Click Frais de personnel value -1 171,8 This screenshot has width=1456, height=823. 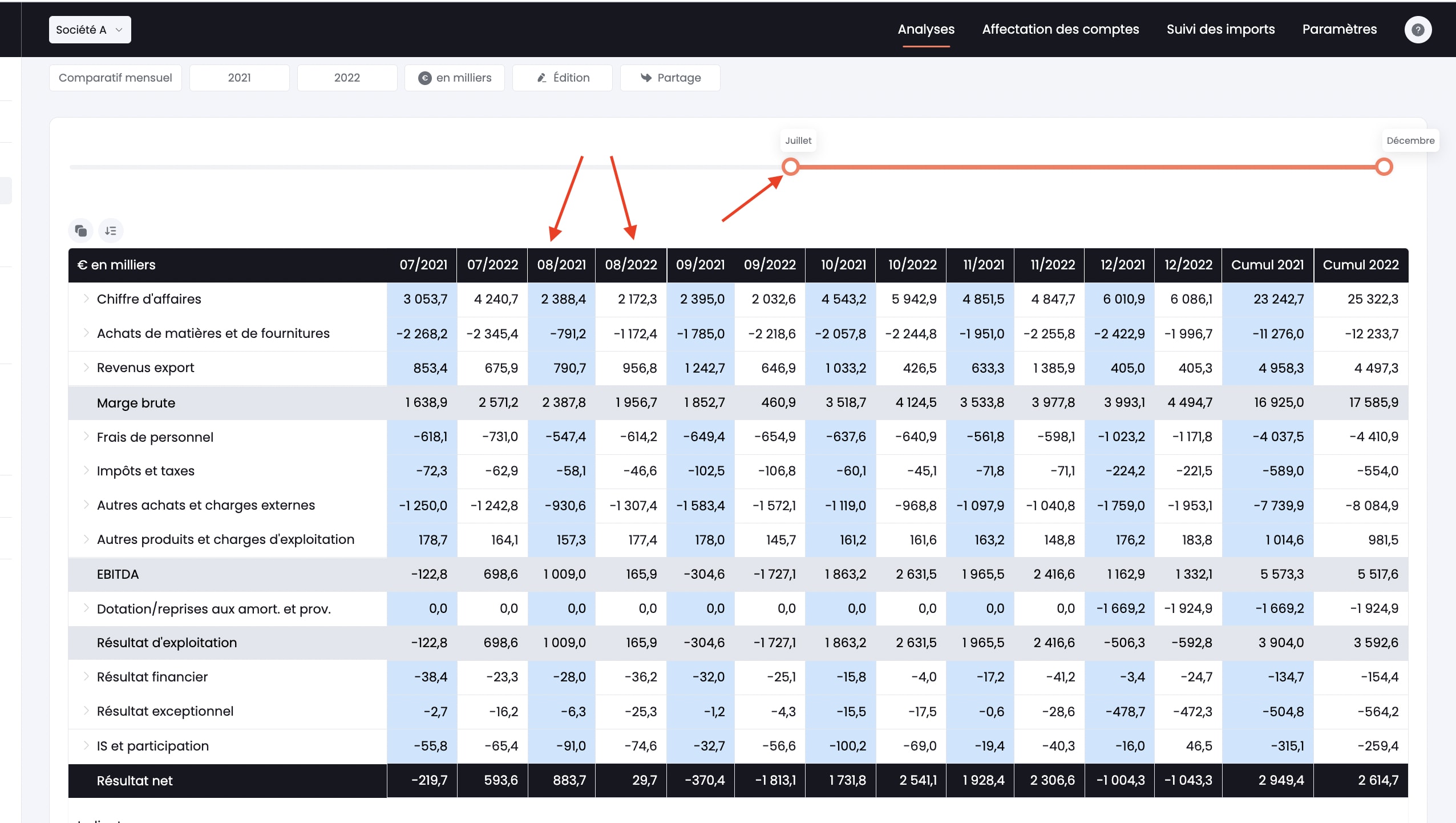[1192, 437]
